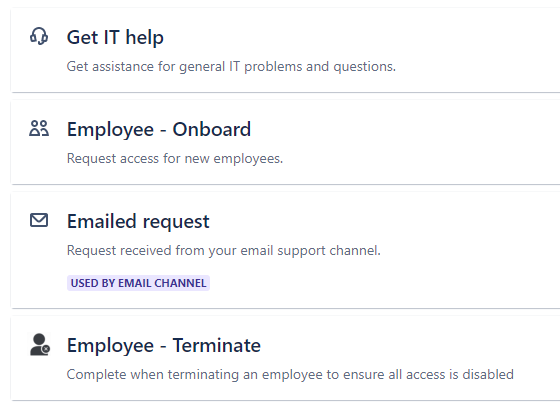Open the Get IT help title

point(115,37)
